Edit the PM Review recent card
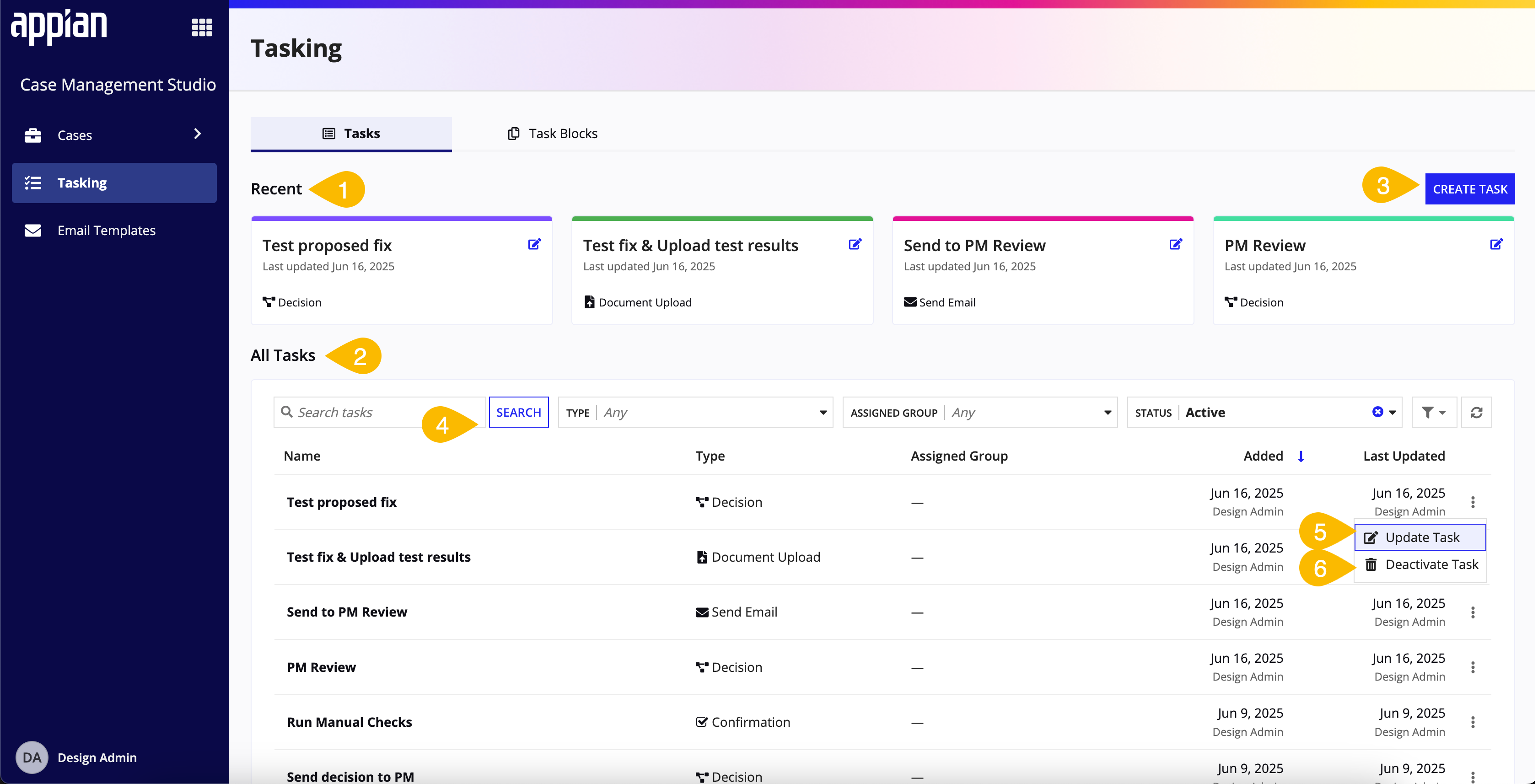The height and width of the screenshot is (784, 1538). [x=1496, y=244]
